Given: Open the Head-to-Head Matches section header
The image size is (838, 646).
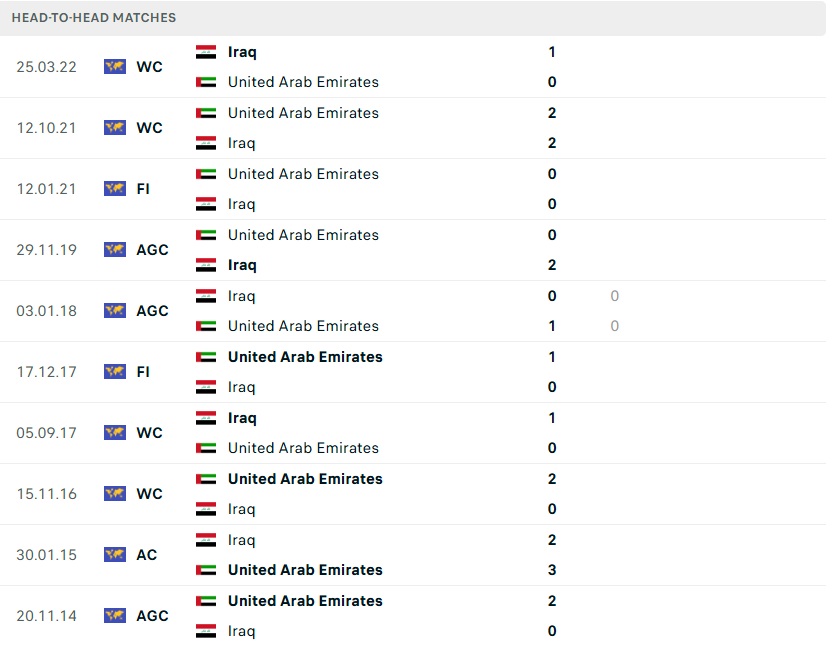Looking at the screenshot, I should [94, 18].
